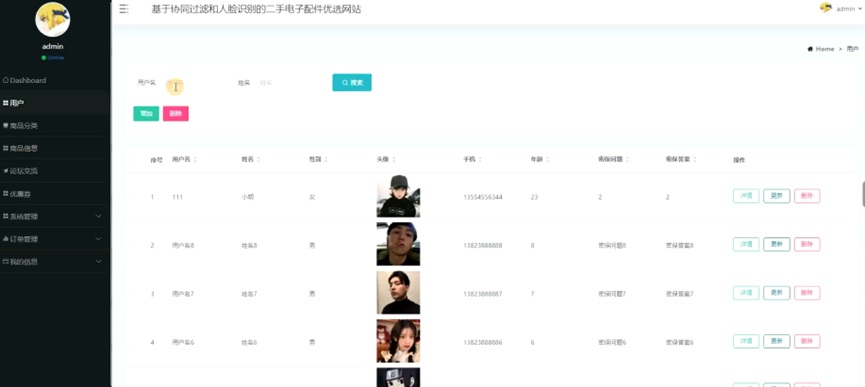This screenshot has width=865, height=387.
Task: Click the blue 搜索 search button
Action: tap(352, 83)
